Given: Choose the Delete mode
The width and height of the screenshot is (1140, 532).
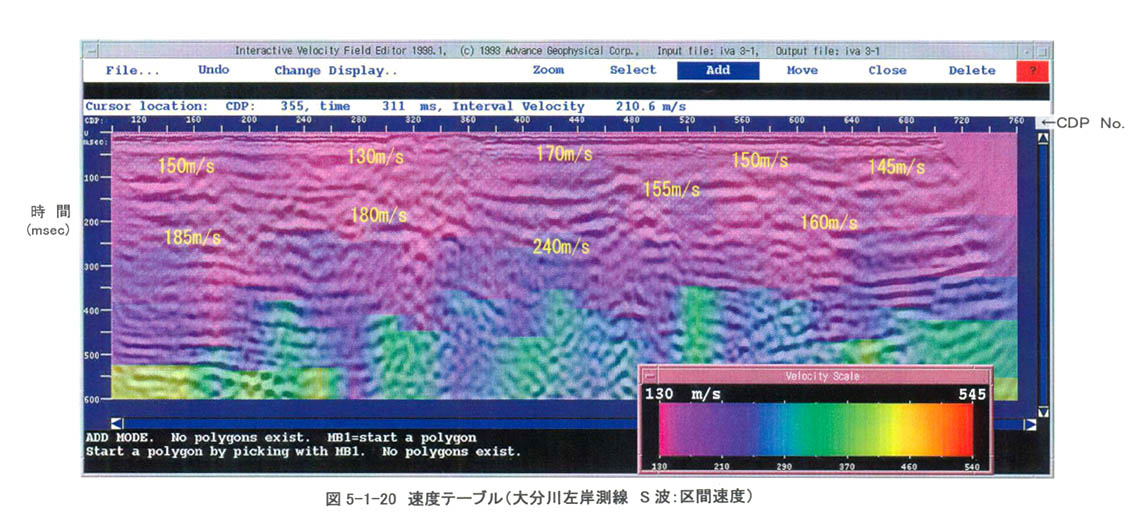Looking at the screenshot, I should click(972, 70).
